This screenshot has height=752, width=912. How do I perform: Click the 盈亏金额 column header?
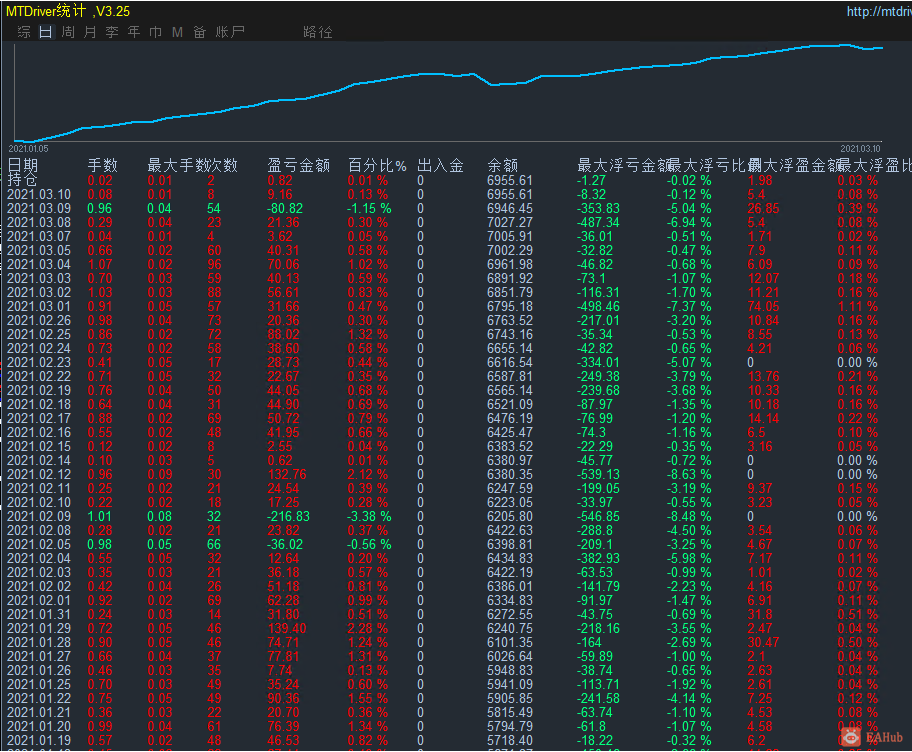pyautogui.click(x=298, y=165)
